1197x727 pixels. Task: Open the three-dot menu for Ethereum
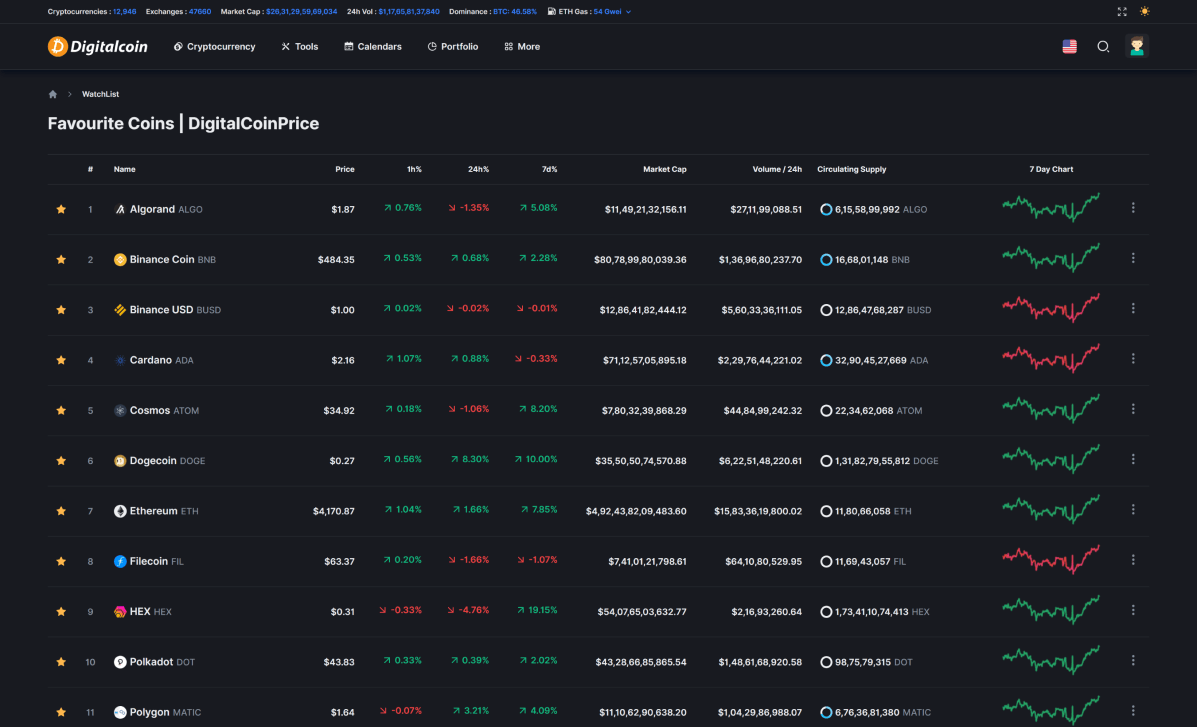(1133, 509)
